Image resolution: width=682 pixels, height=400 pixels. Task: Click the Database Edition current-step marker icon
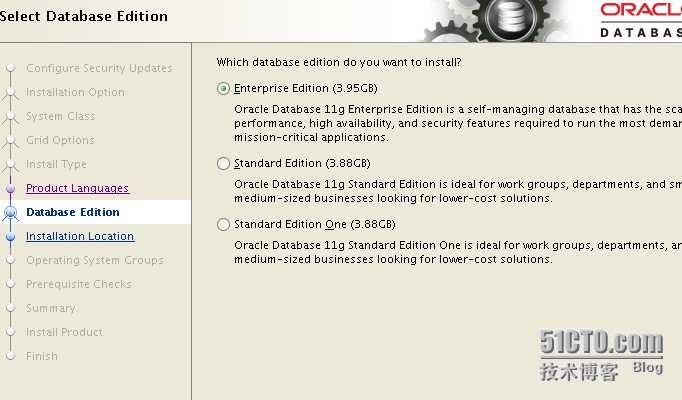pos(10,212)
